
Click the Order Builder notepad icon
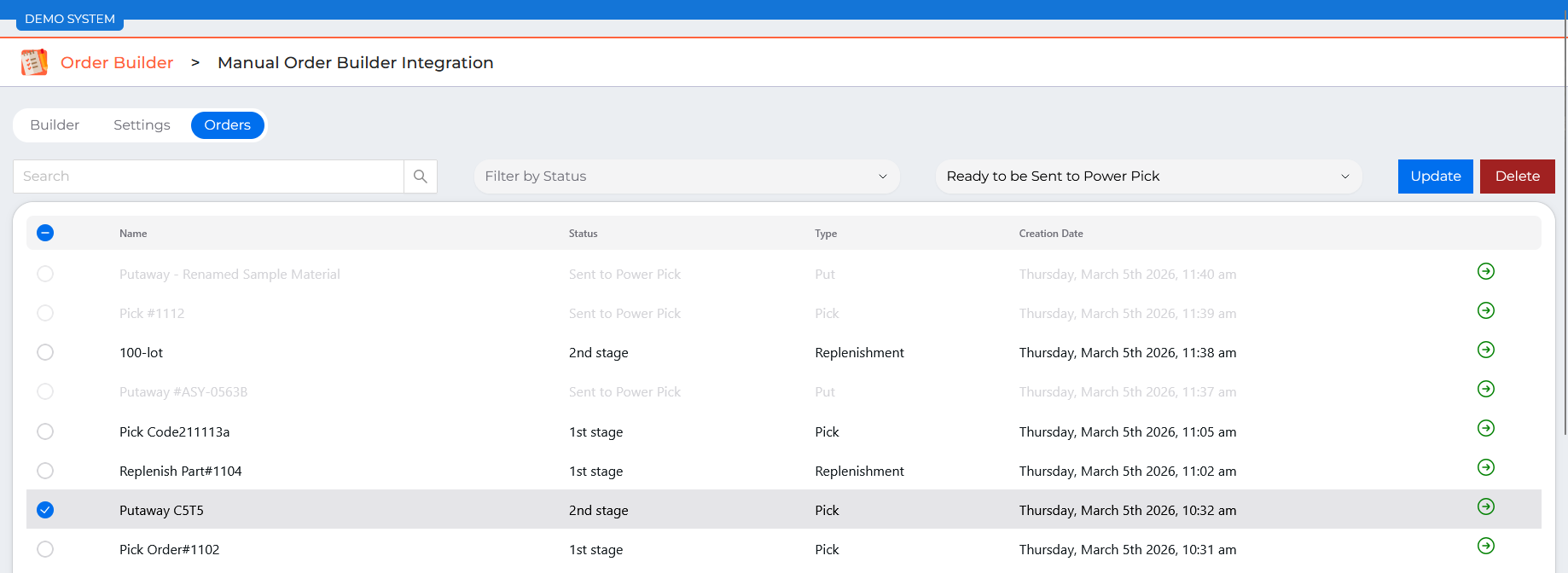click(34, 62)
